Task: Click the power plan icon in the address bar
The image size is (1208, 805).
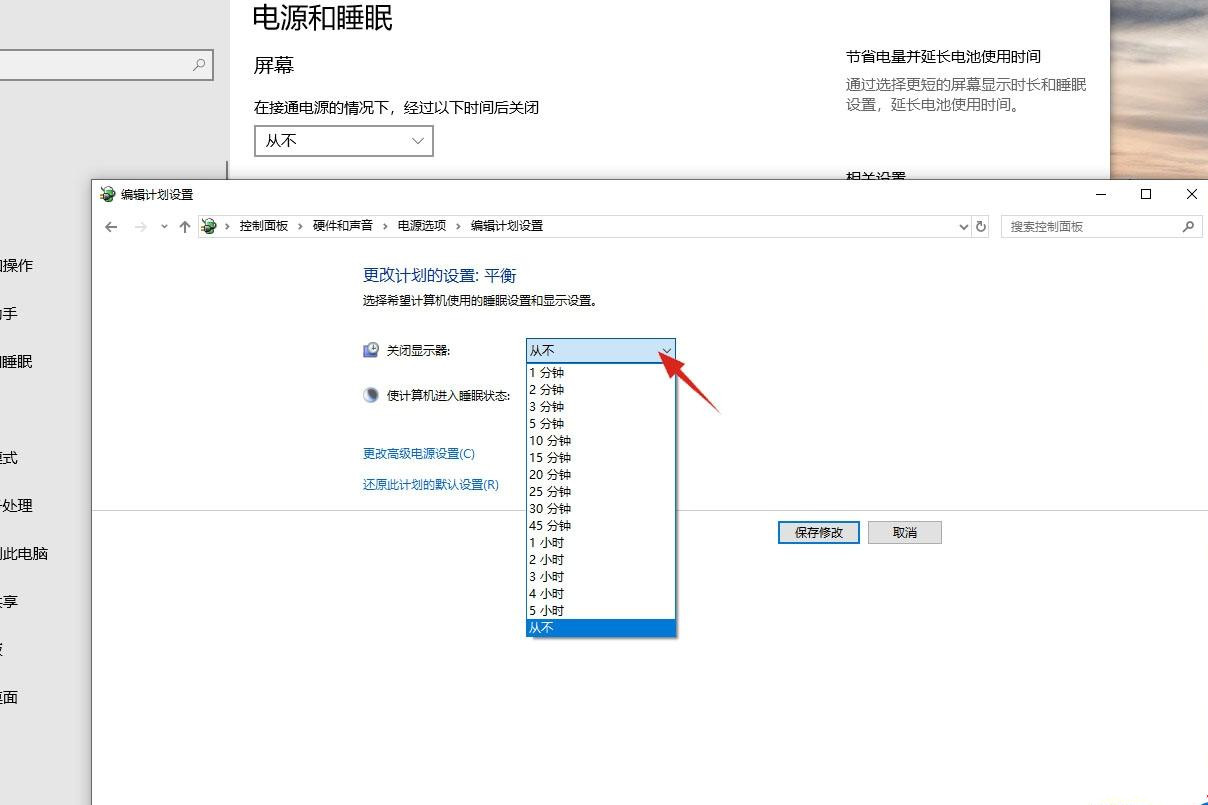Action: click(x=209, y=226)
